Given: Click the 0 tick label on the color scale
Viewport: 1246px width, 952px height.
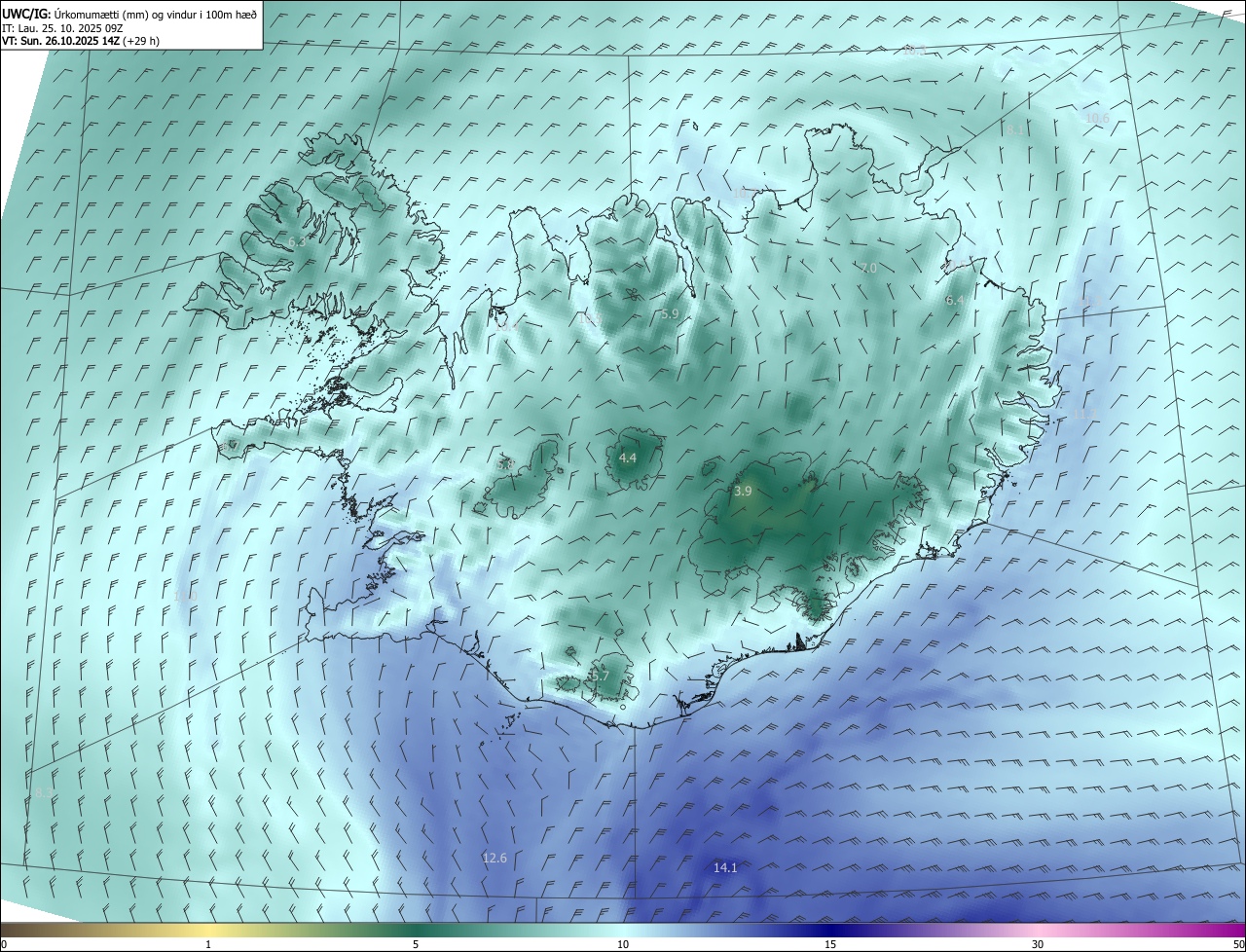Looking at the screenshot, I should pyautogui.click(x=4, y=944).
